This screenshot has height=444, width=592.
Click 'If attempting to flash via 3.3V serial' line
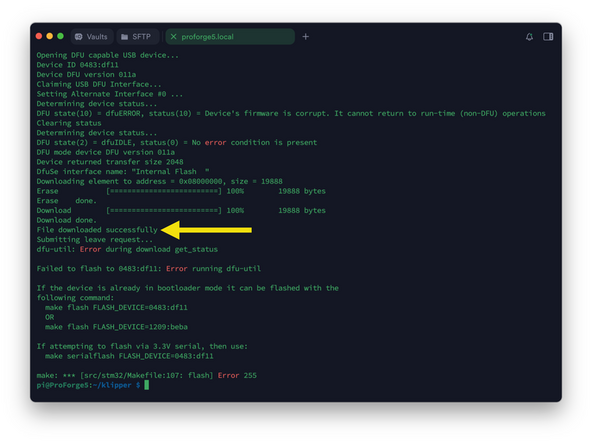click(x=142, y=346)
